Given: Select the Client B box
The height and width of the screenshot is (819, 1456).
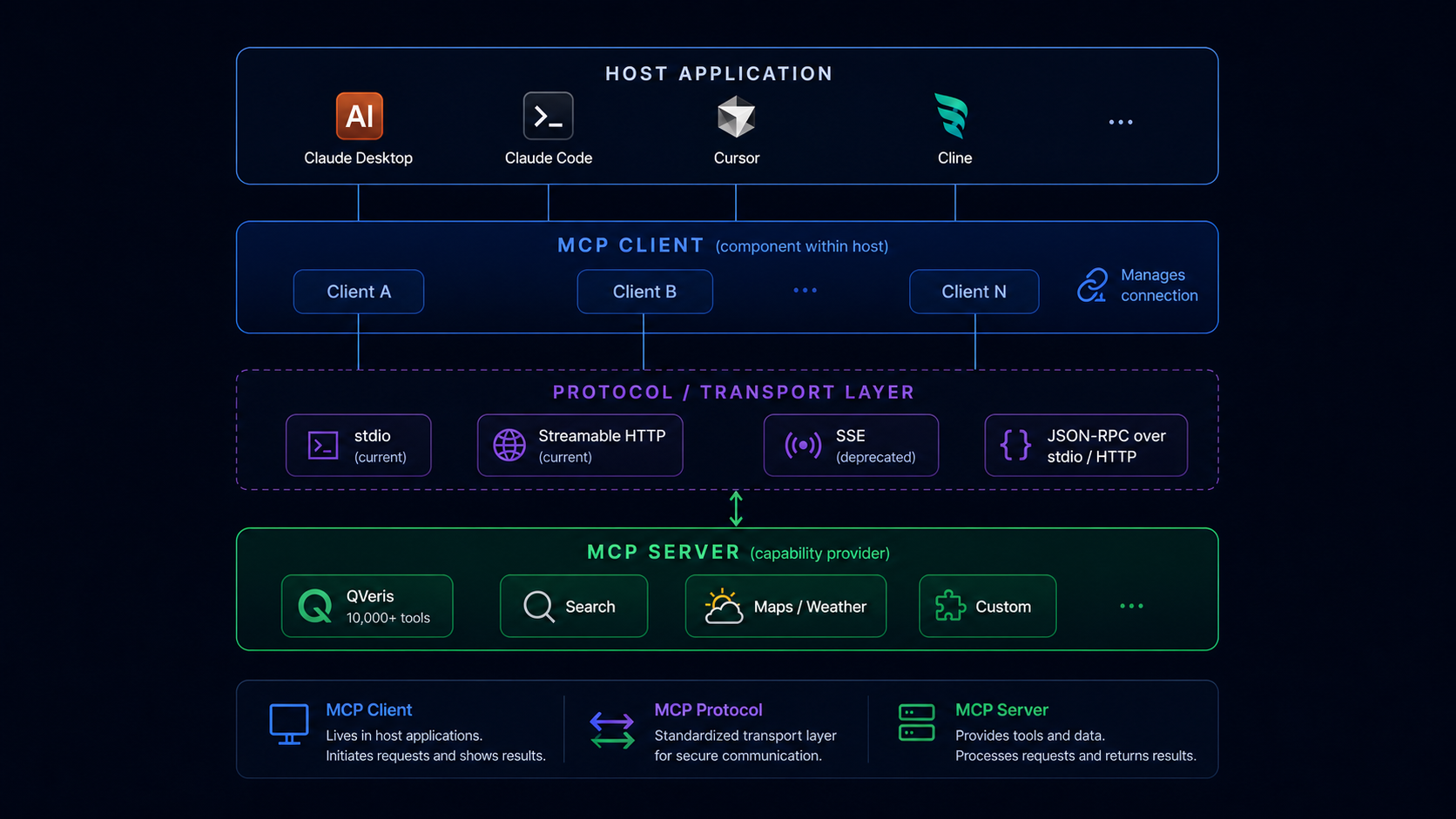Looking at the screenshot, I should 644,292.
